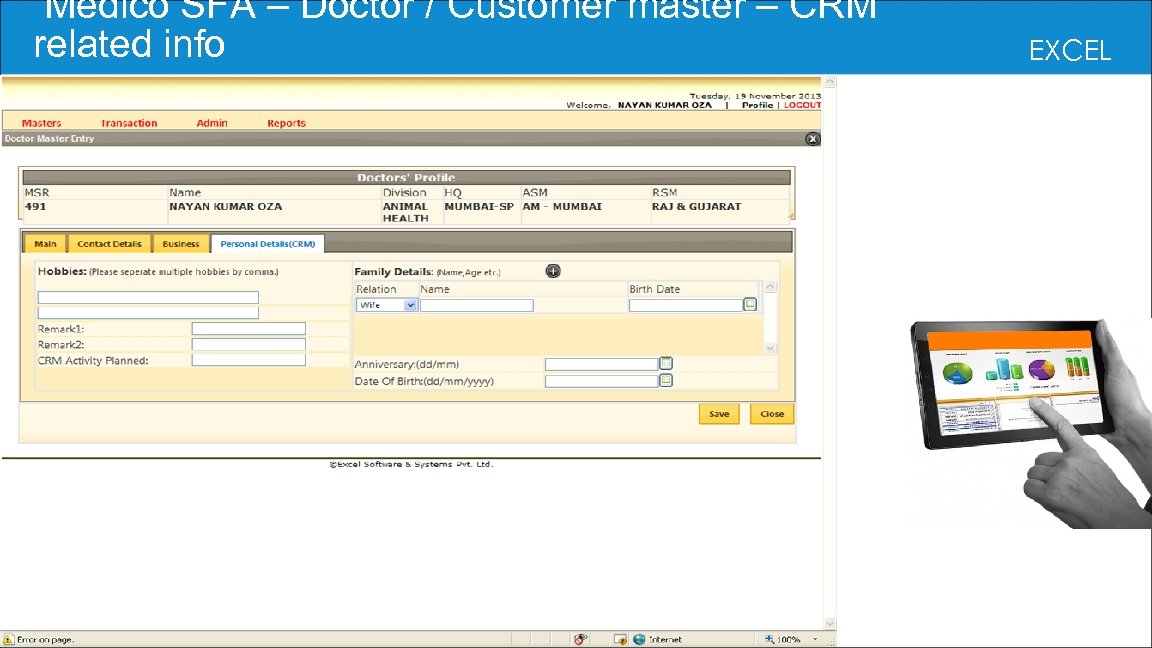Expand the zoom level dropdown in status bar

point(814,638)
